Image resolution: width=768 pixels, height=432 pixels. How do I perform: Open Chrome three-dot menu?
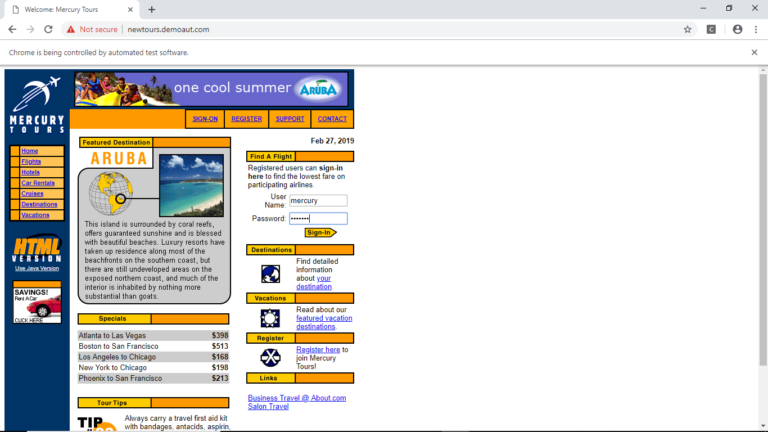755,29
